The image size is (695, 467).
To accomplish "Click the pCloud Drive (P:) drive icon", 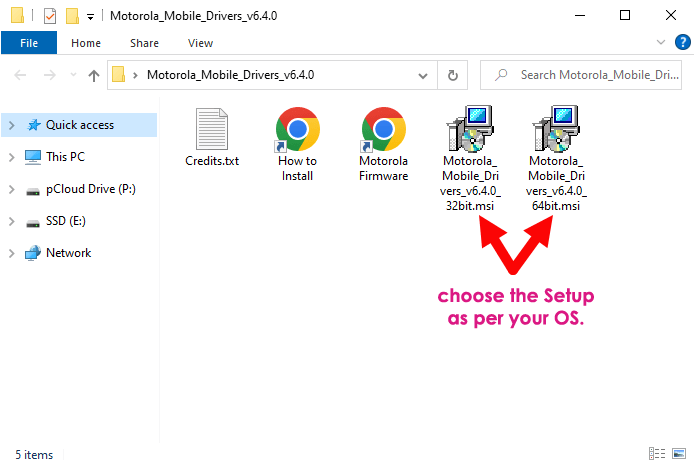I will pos(33,191).
